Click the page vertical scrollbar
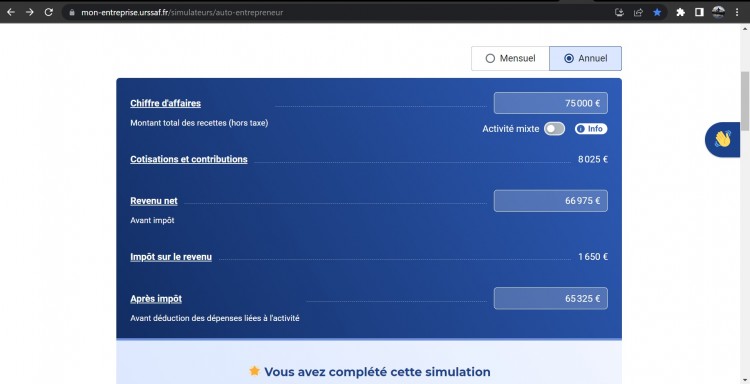 click(x=745, y=101)
